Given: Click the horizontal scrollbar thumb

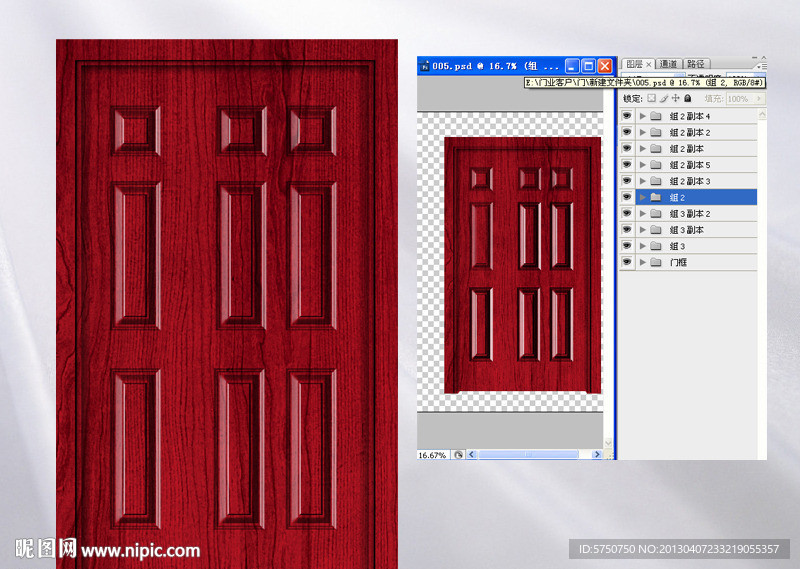Looking at the screenshot, I should pos(528,454).
